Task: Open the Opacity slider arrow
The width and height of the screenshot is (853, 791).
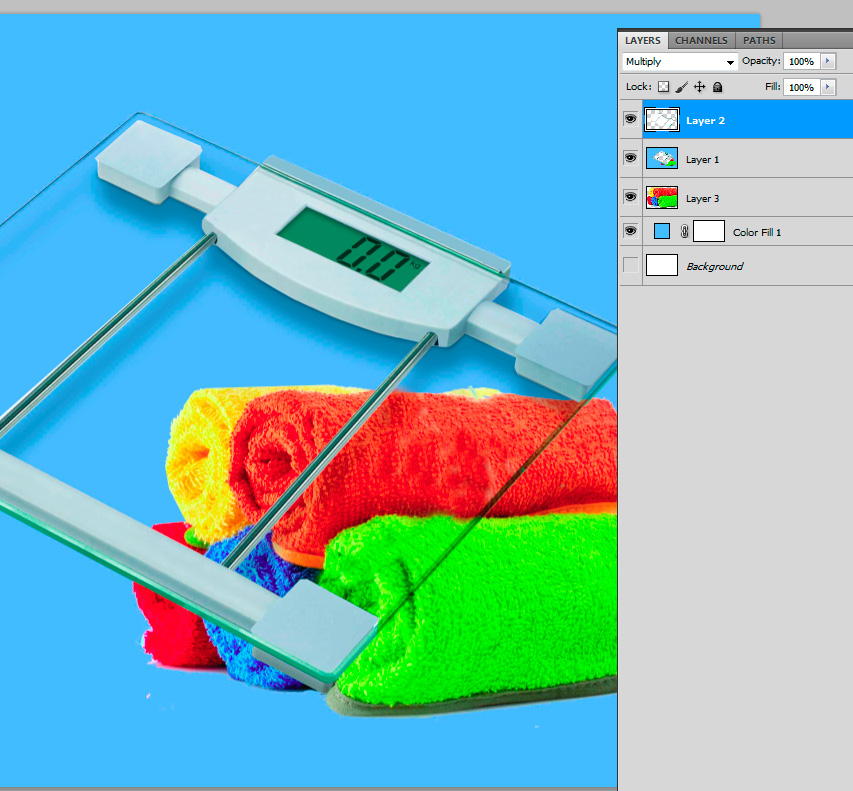Action: (x=827, y=61)
